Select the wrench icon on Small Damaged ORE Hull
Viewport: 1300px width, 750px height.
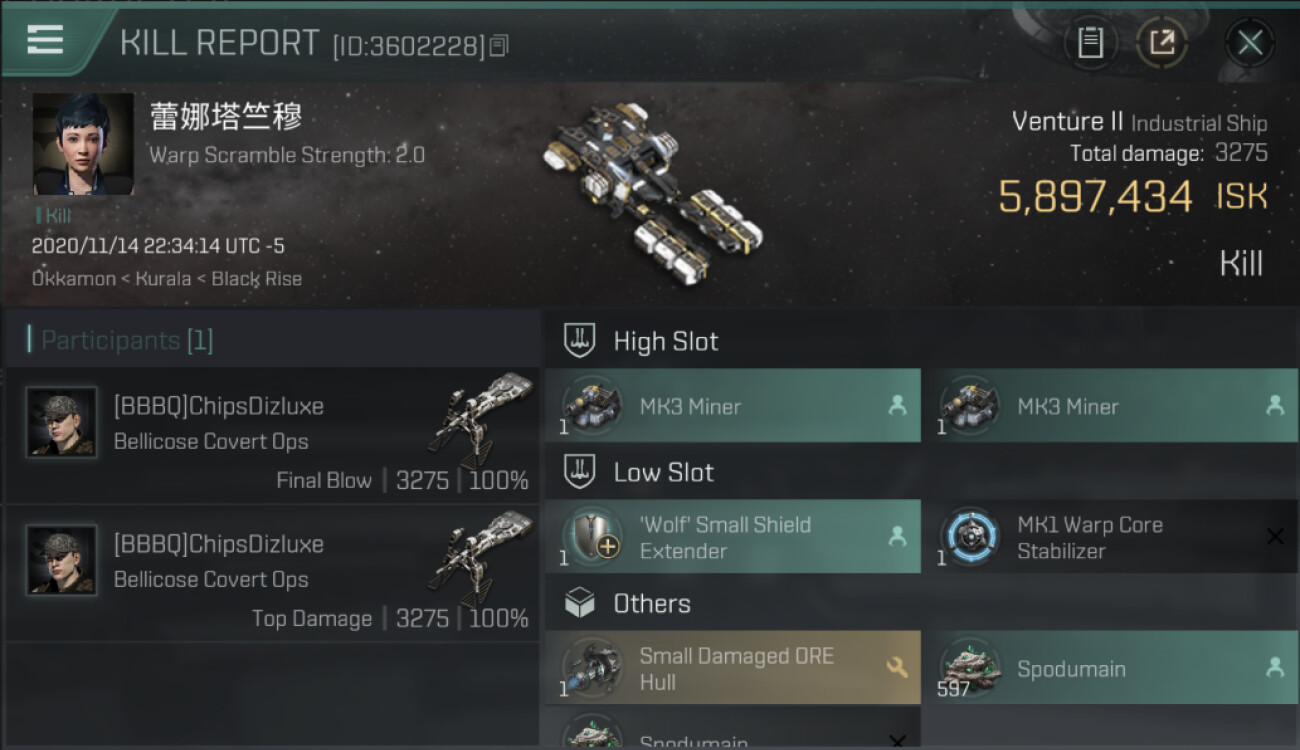(x=897, y=668)
